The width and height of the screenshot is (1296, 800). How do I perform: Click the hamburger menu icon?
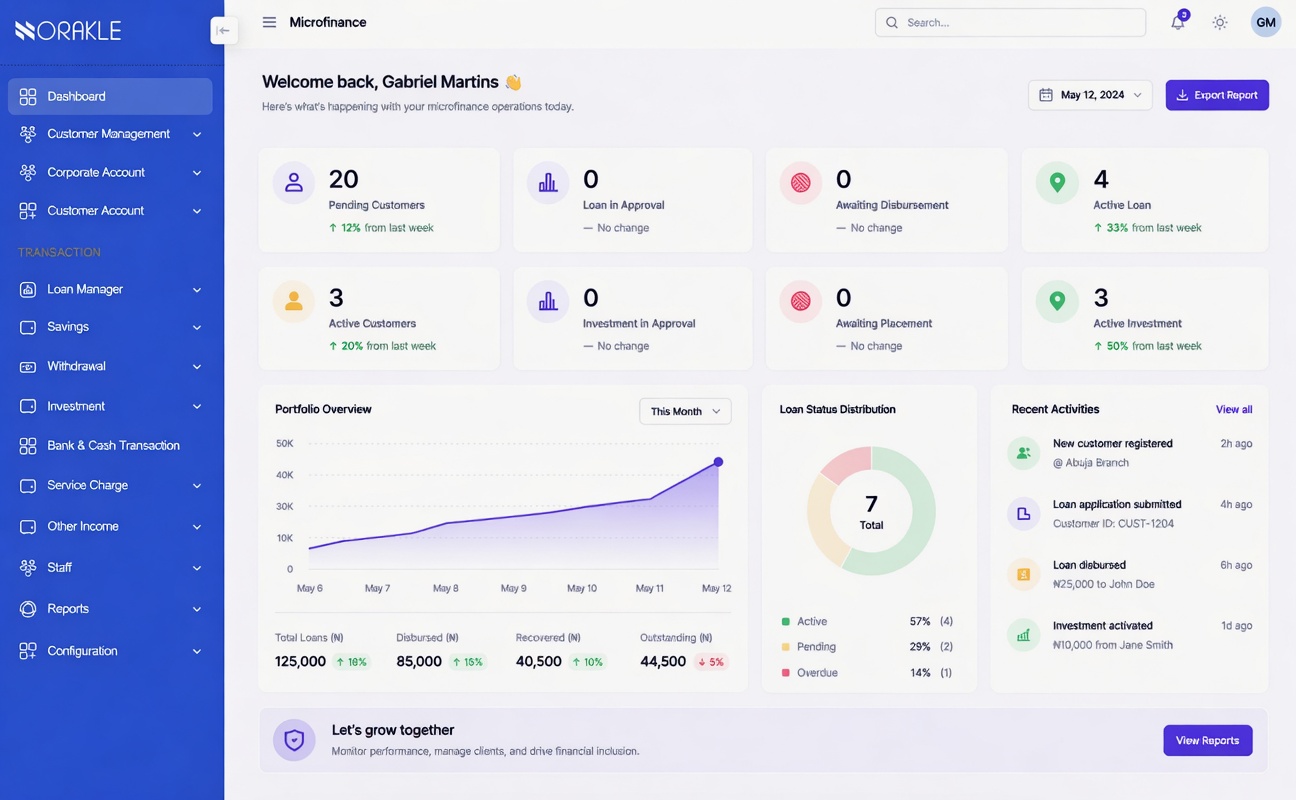pyautogui.click(x=269, y=22)
